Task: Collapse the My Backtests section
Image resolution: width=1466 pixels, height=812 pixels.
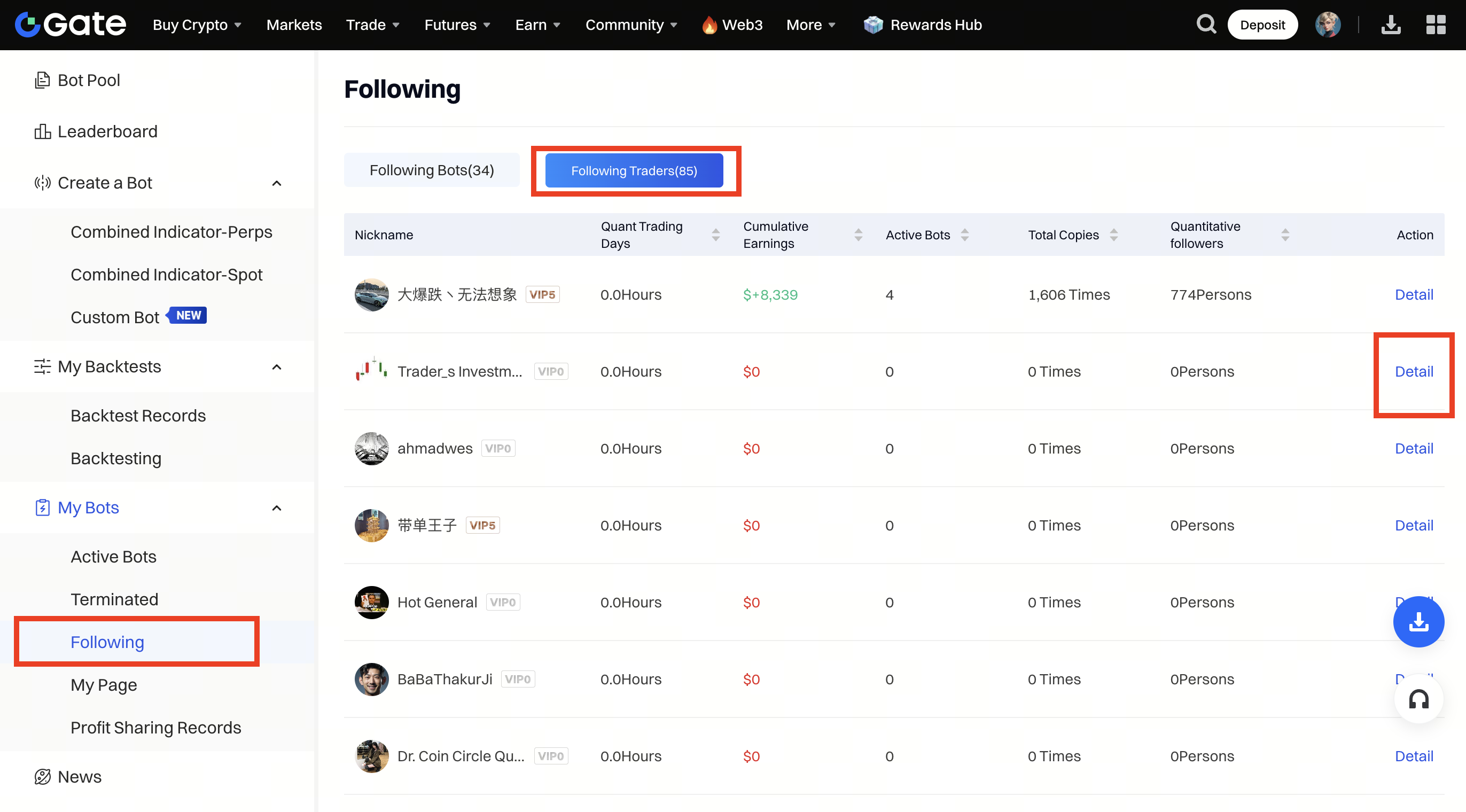Action: pos(277,366)
